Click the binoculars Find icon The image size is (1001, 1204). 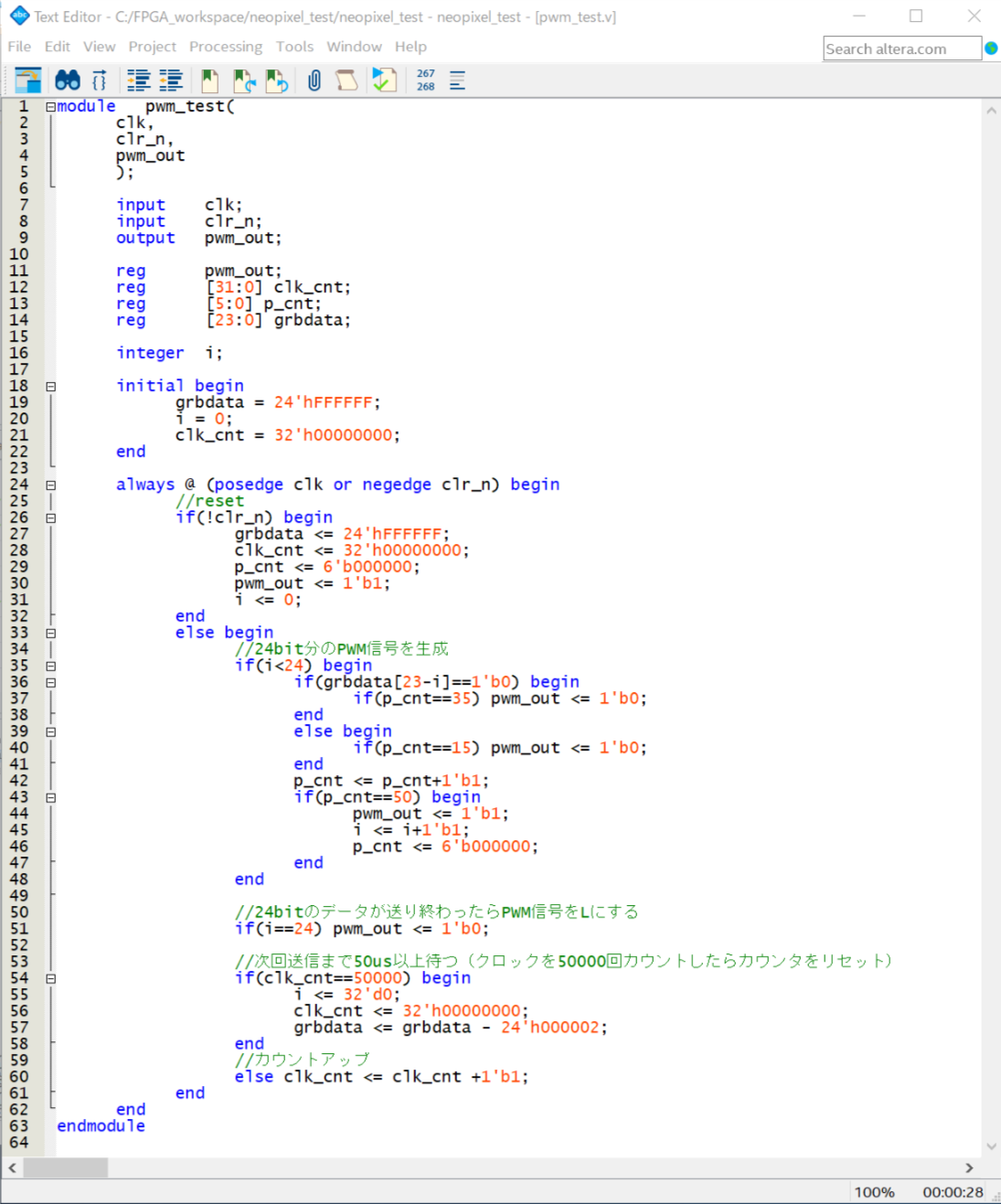click(68, 80)
